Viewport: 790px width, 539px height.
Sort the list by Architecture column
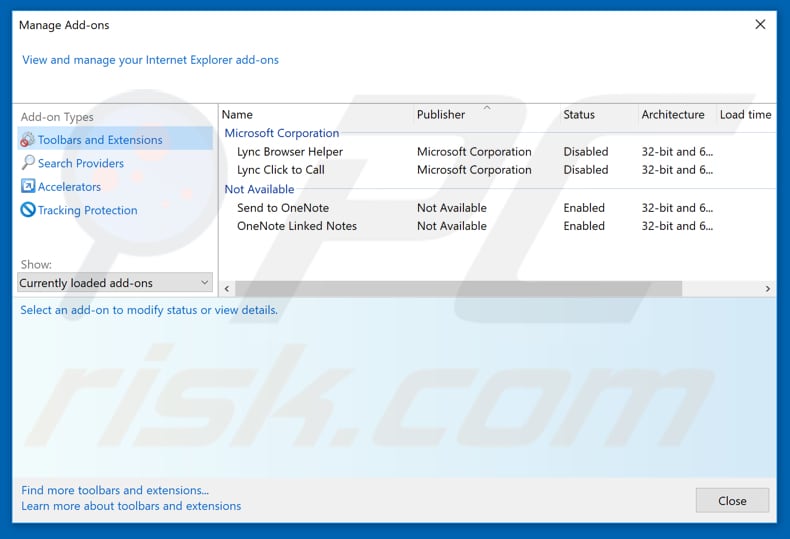(x=673, y=114)
